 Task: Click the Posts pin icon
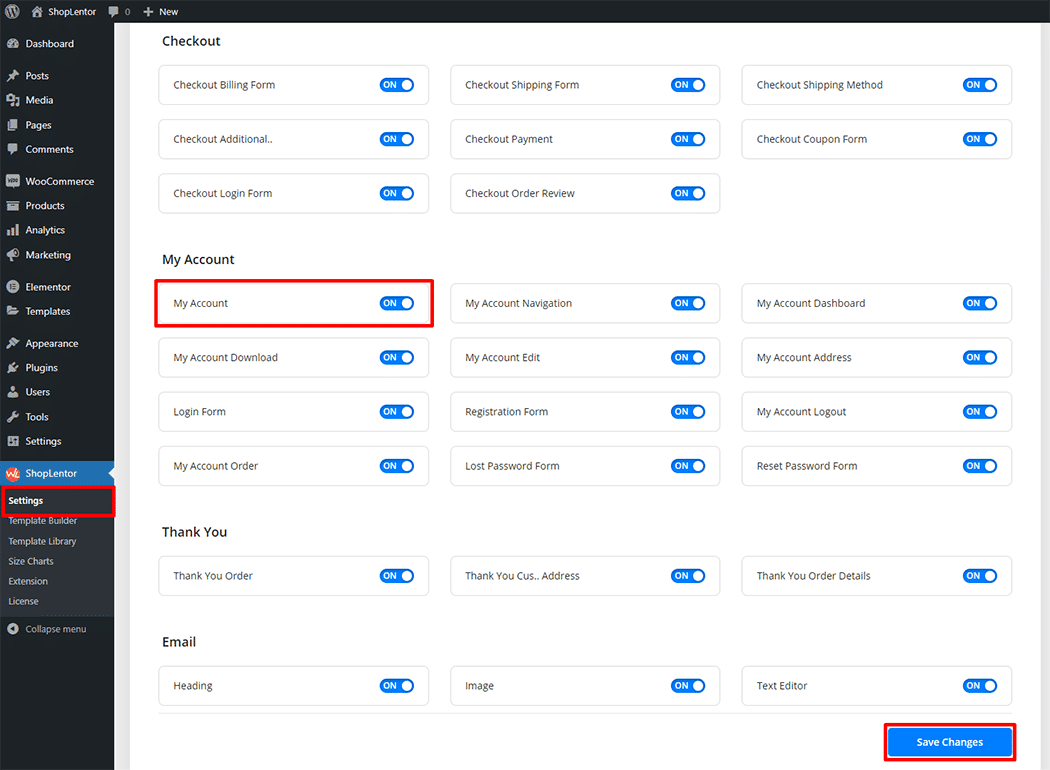click(13, 76)
